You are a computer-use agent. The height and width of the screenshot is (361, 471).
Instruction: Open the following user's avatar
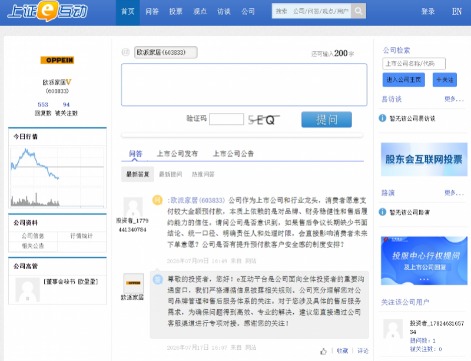[x=393, y=329]
